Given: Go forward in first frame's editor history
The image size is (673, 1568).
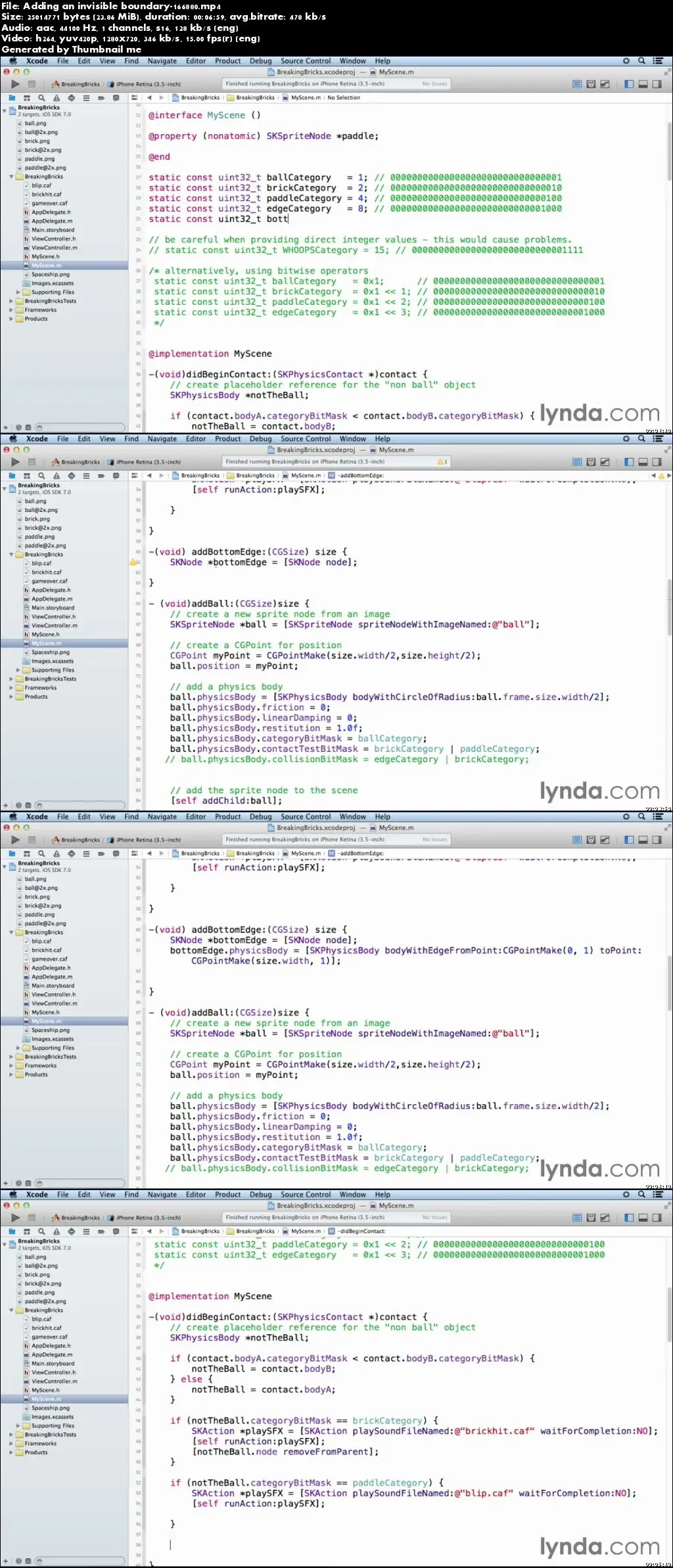Looking at the screenshot, I should pos(161,97).
